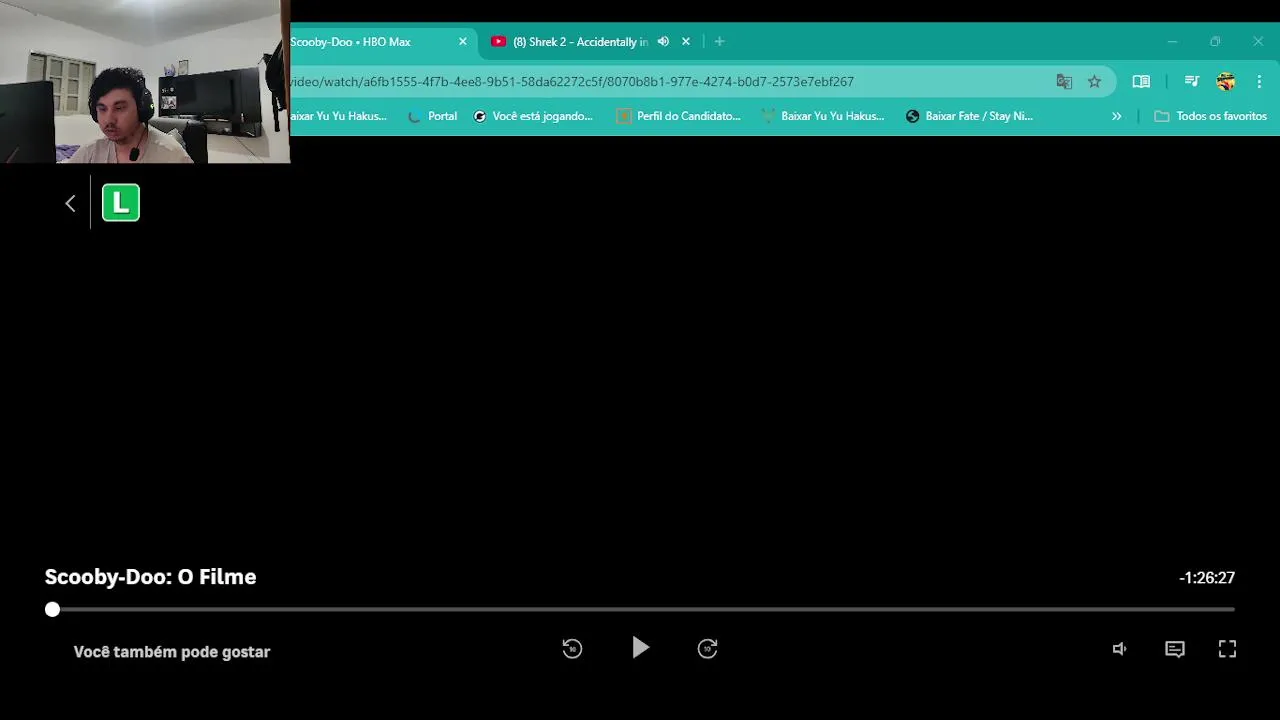Open the Portal bookmark
1280x720 pixels.
pyautogui.click(x=433, y=116)
